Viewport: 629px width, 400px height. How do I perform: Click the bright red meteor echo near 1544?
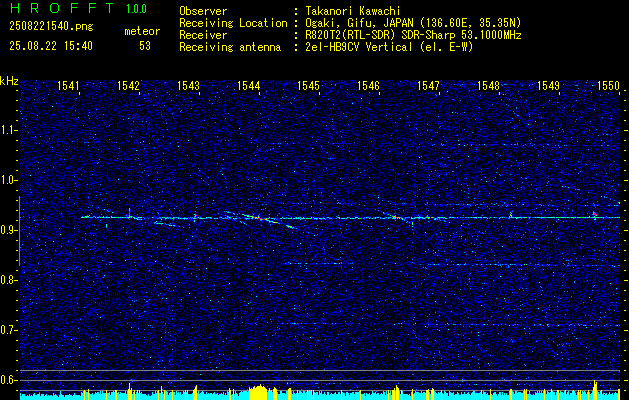(x=258, y=218)
